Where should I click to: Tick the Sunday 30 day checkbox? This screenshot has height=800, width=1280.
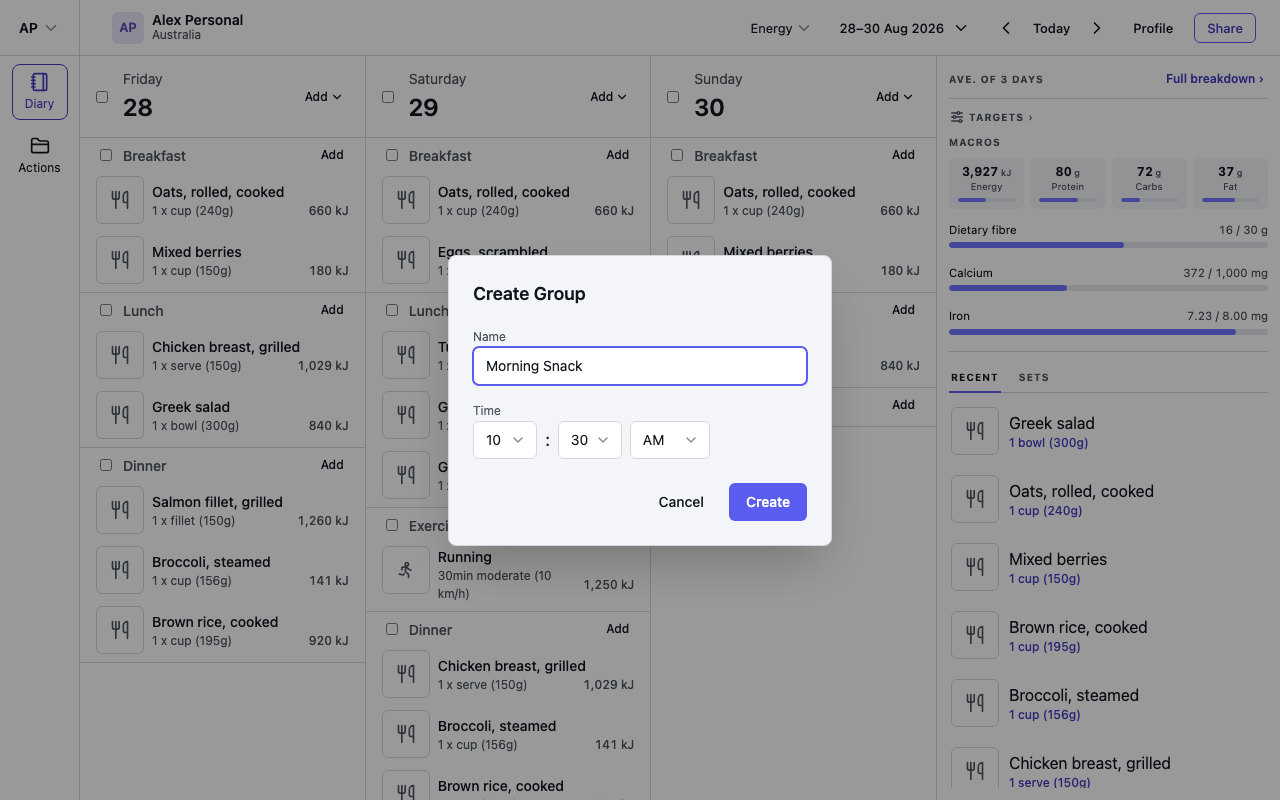(x=673, y=97)
